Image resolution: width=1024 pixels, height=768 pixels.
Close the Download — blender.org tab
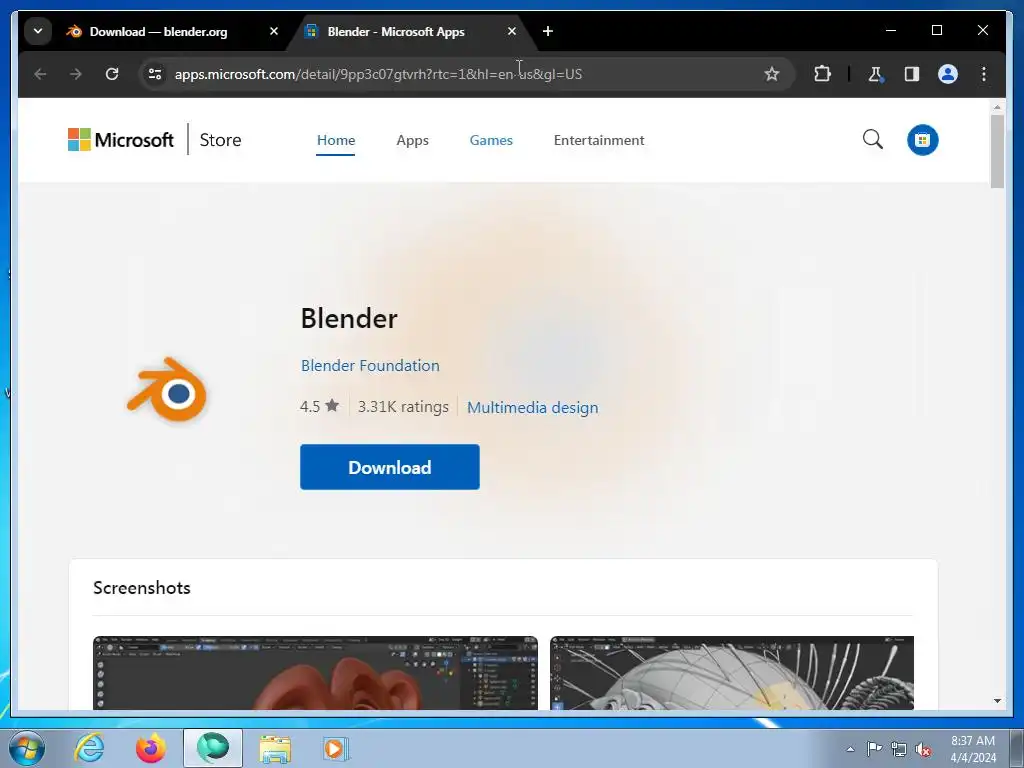coord(274,31)
